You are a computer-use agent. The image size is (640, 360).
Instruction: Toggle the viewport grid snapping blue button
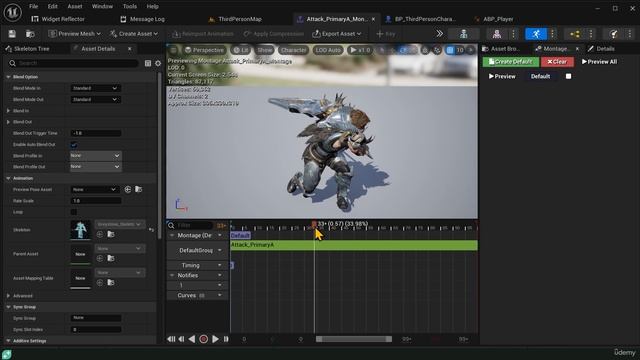click(x=450, y=50)
